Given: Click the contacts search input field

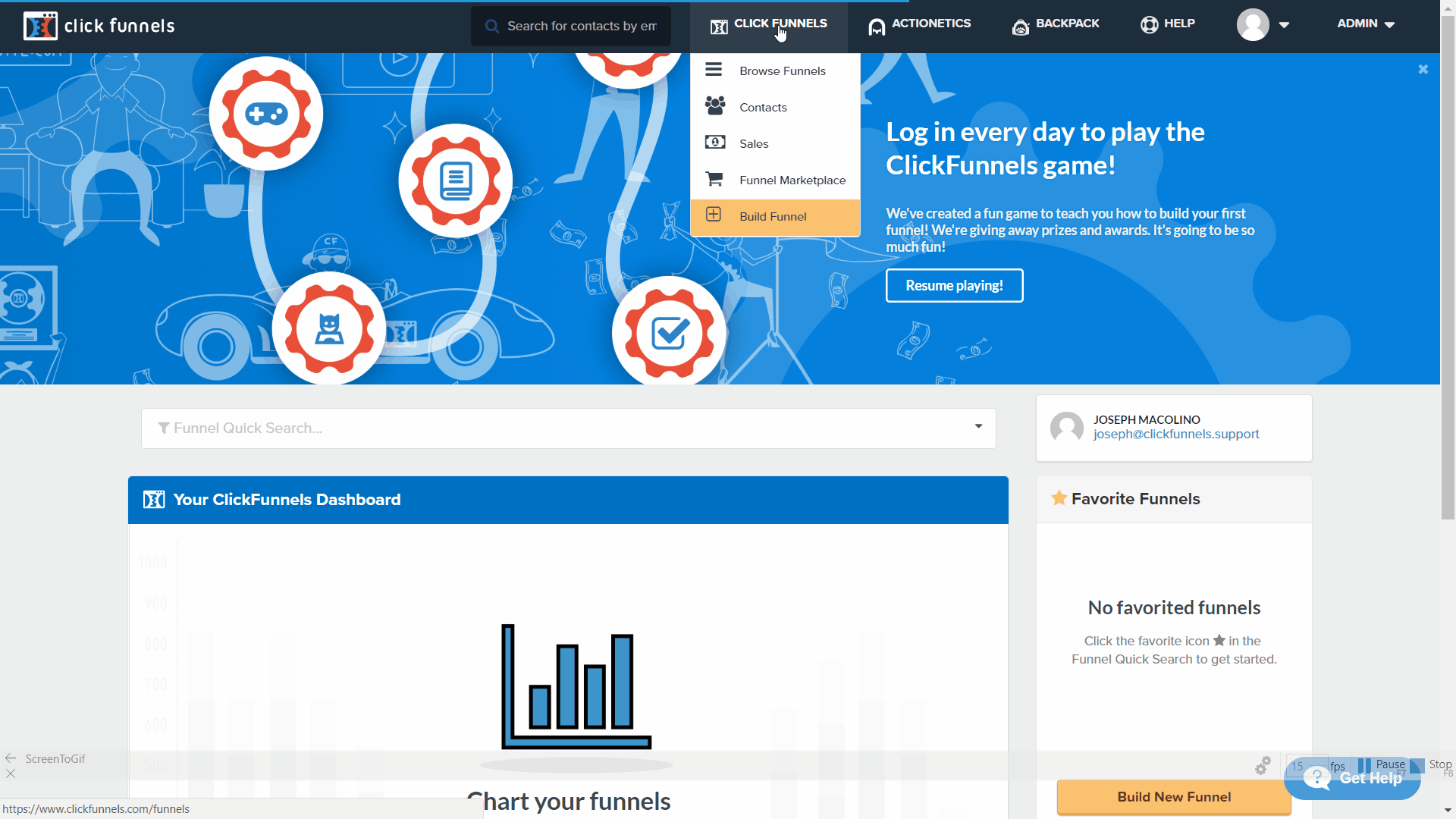Looking at the screenshot, I should point(580,27).
